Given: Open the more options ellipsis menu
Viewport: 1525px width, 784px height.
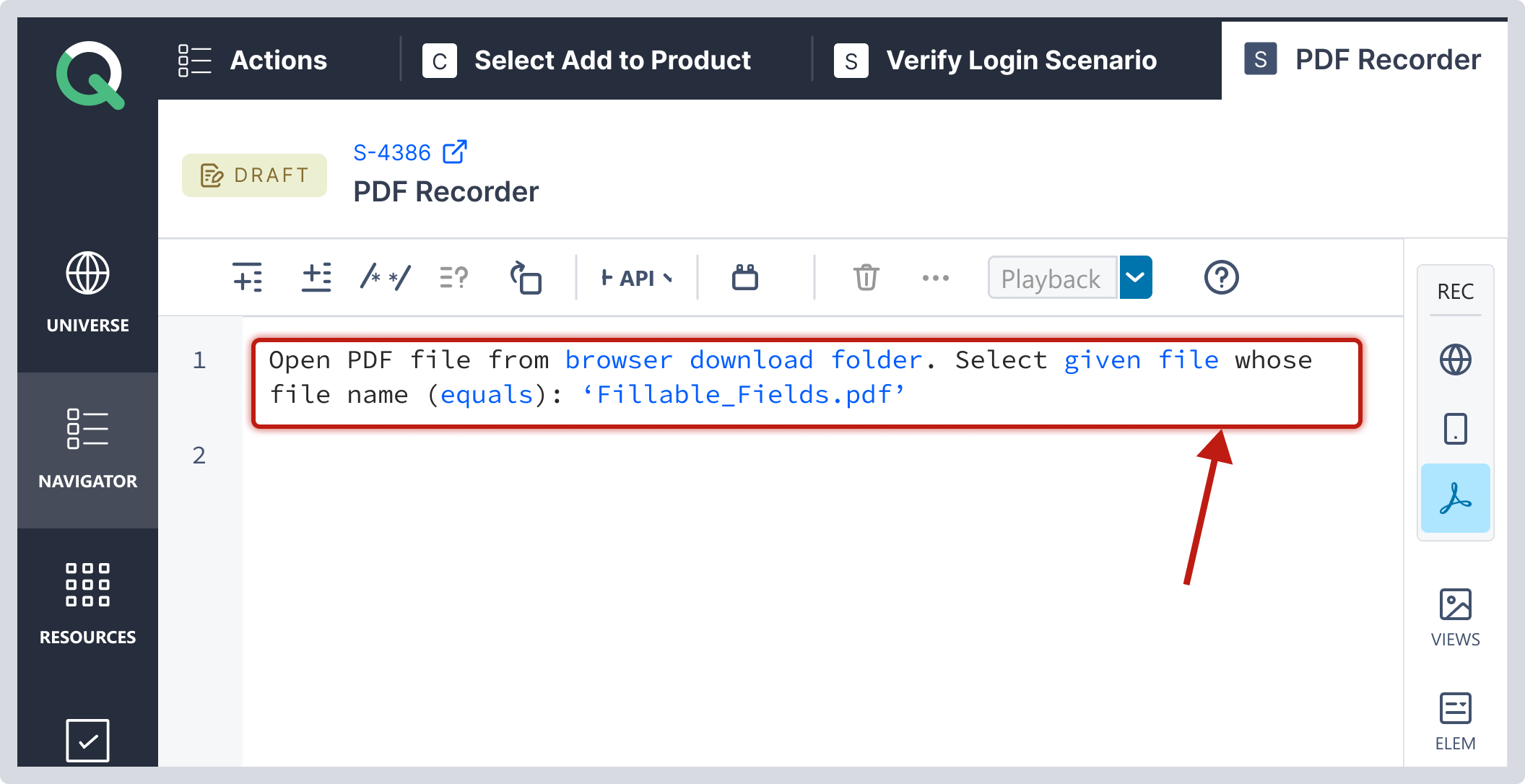Looking at the screenshot, I should pos(936,278).
